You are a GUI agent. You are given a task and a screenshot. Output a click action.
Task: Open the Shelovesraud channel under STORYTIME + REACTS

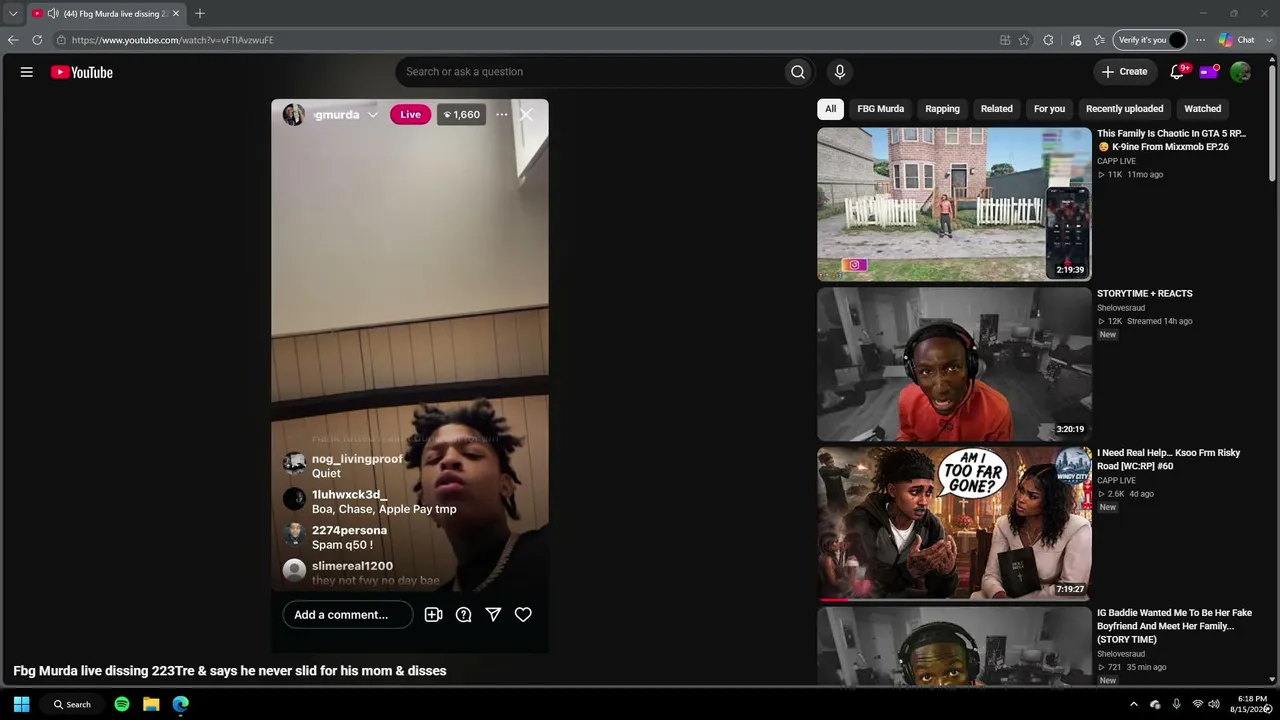coord(1121,308)
